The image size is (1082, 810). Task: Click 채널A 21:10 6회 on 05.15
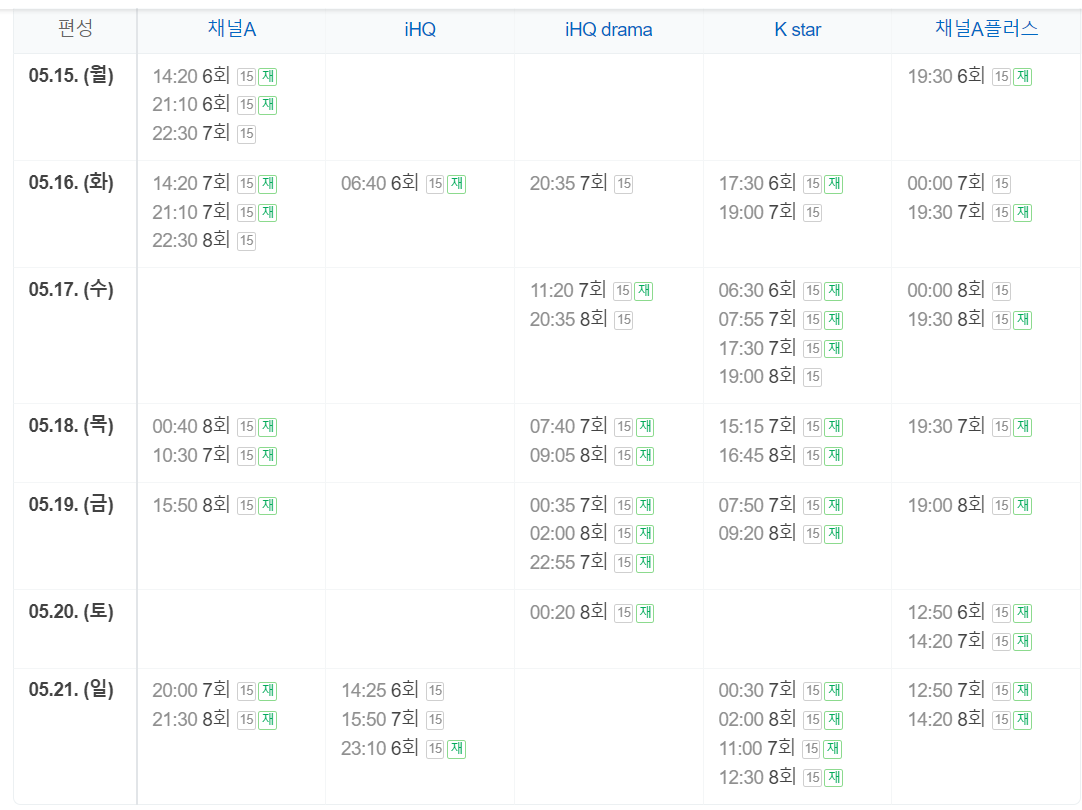click(191, 104)
